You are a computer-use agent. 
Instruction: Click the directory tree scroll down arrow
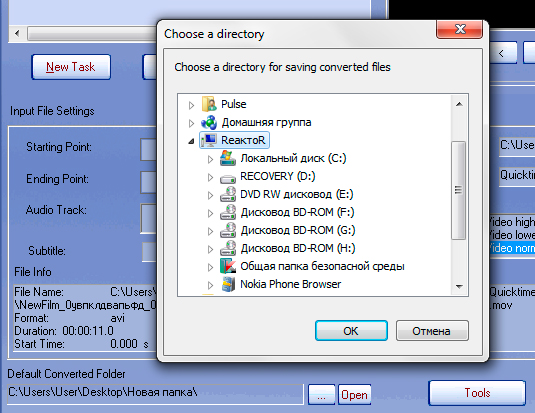tap(459, 287)
